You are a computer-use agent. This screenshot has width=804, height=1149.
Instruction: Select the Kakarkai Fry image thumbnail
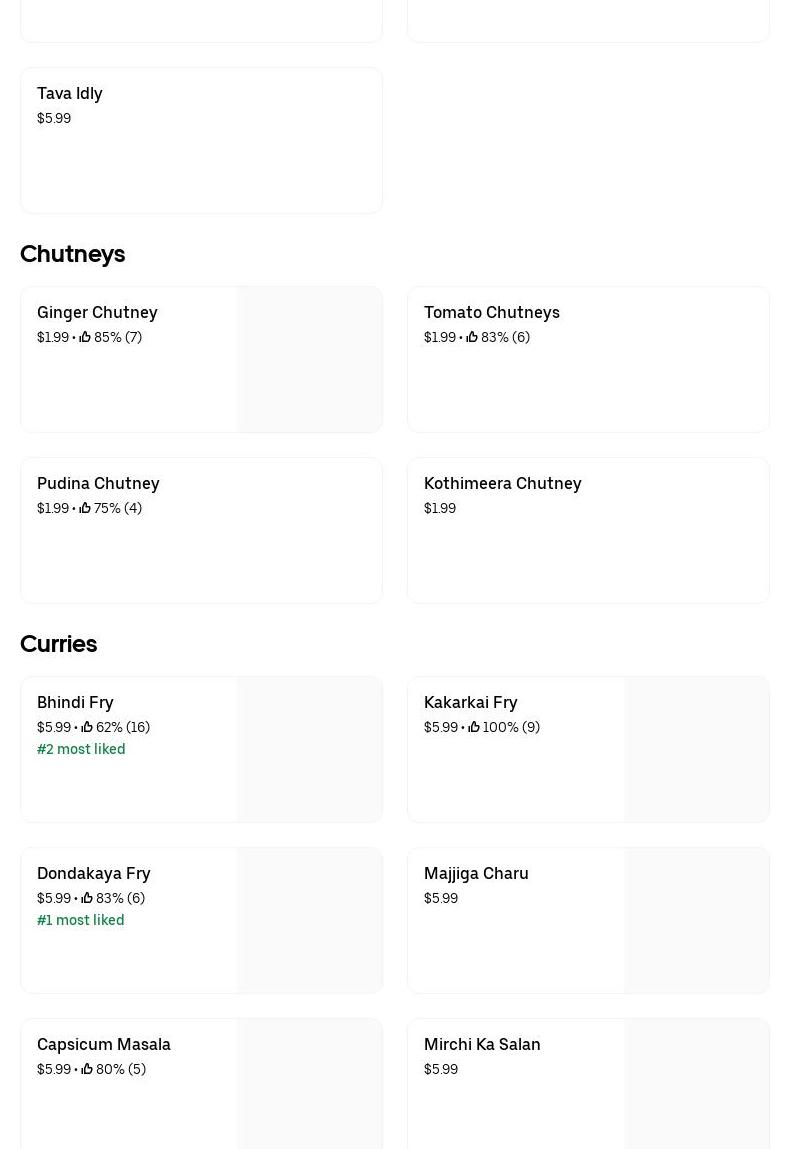[x=696, y=750]
